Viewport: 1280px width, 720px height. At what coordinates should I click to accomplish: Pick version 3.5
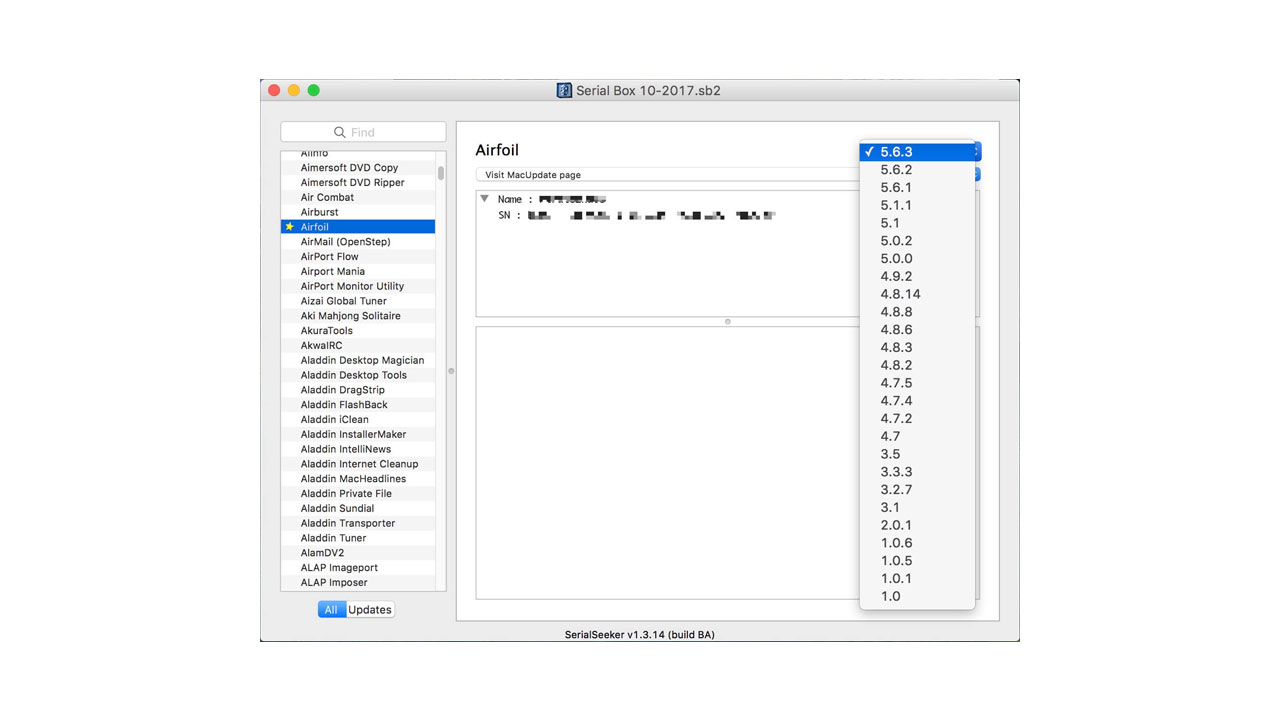917,454
